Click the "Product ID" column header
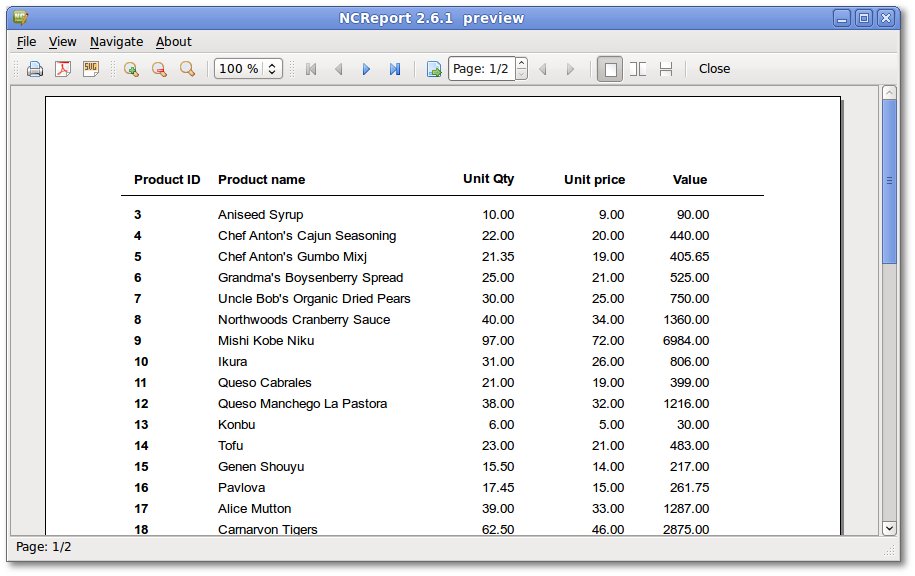Viewport: 915px width, 576px height. click(167, 180)
